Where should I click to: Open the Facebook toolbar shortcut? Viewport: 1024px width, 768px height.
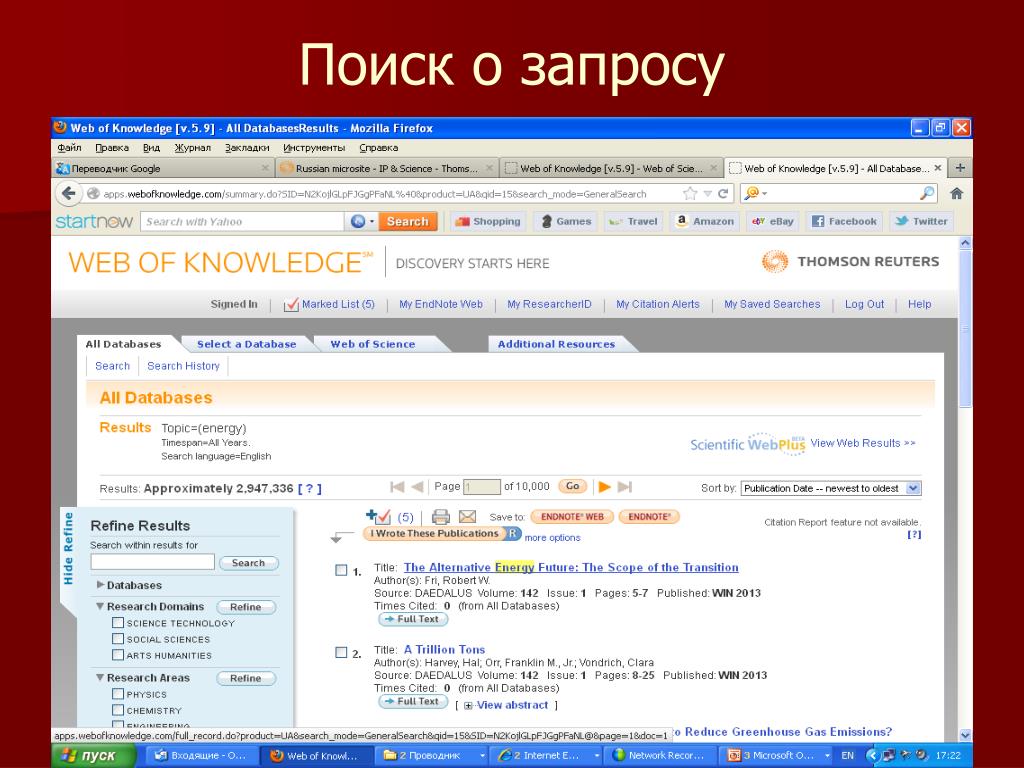pos(844,221)
